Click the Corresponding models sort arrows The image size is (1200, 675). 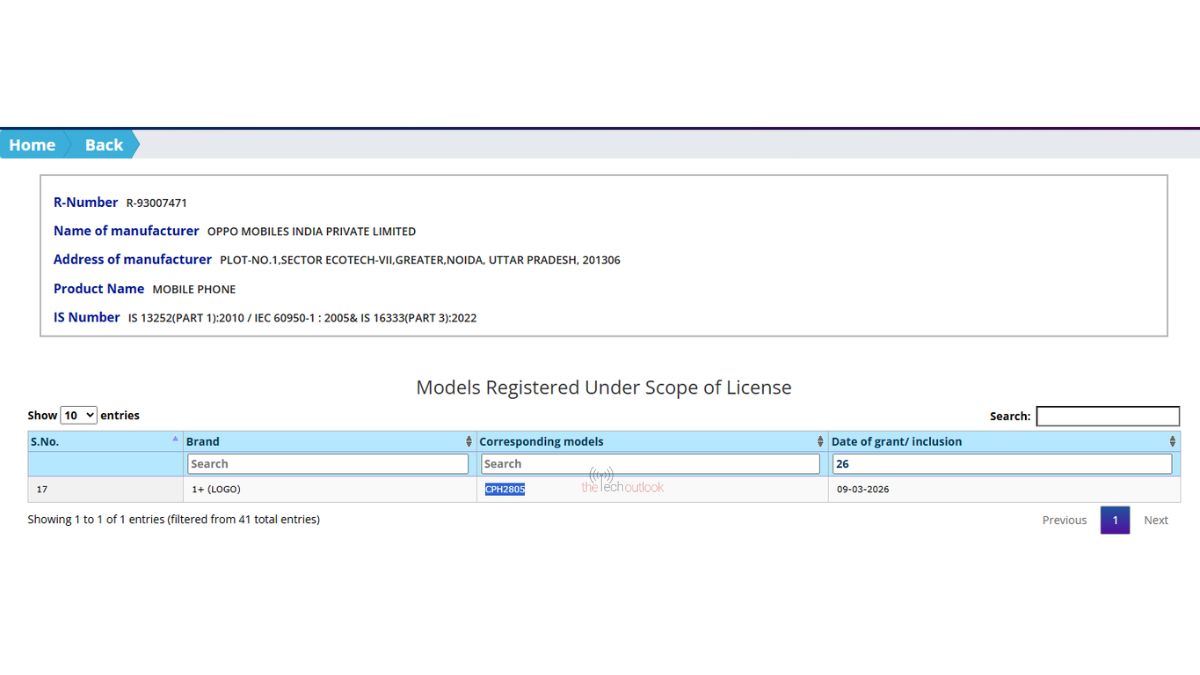(821, 441)
